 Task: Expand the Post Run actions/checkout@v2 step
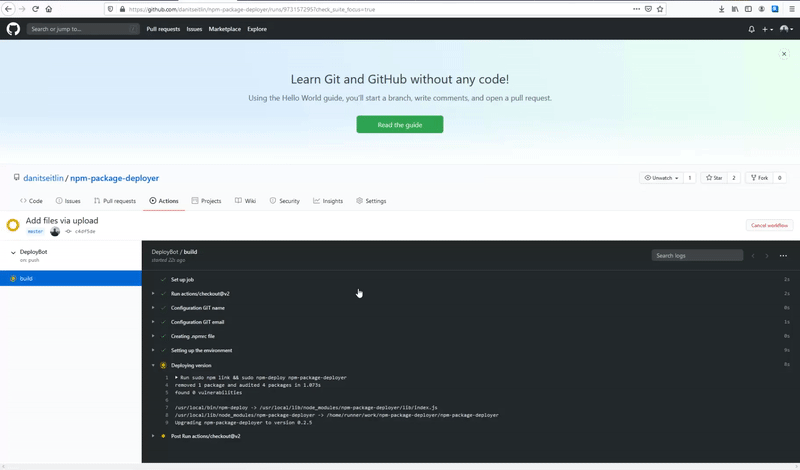tap(205, 436)
